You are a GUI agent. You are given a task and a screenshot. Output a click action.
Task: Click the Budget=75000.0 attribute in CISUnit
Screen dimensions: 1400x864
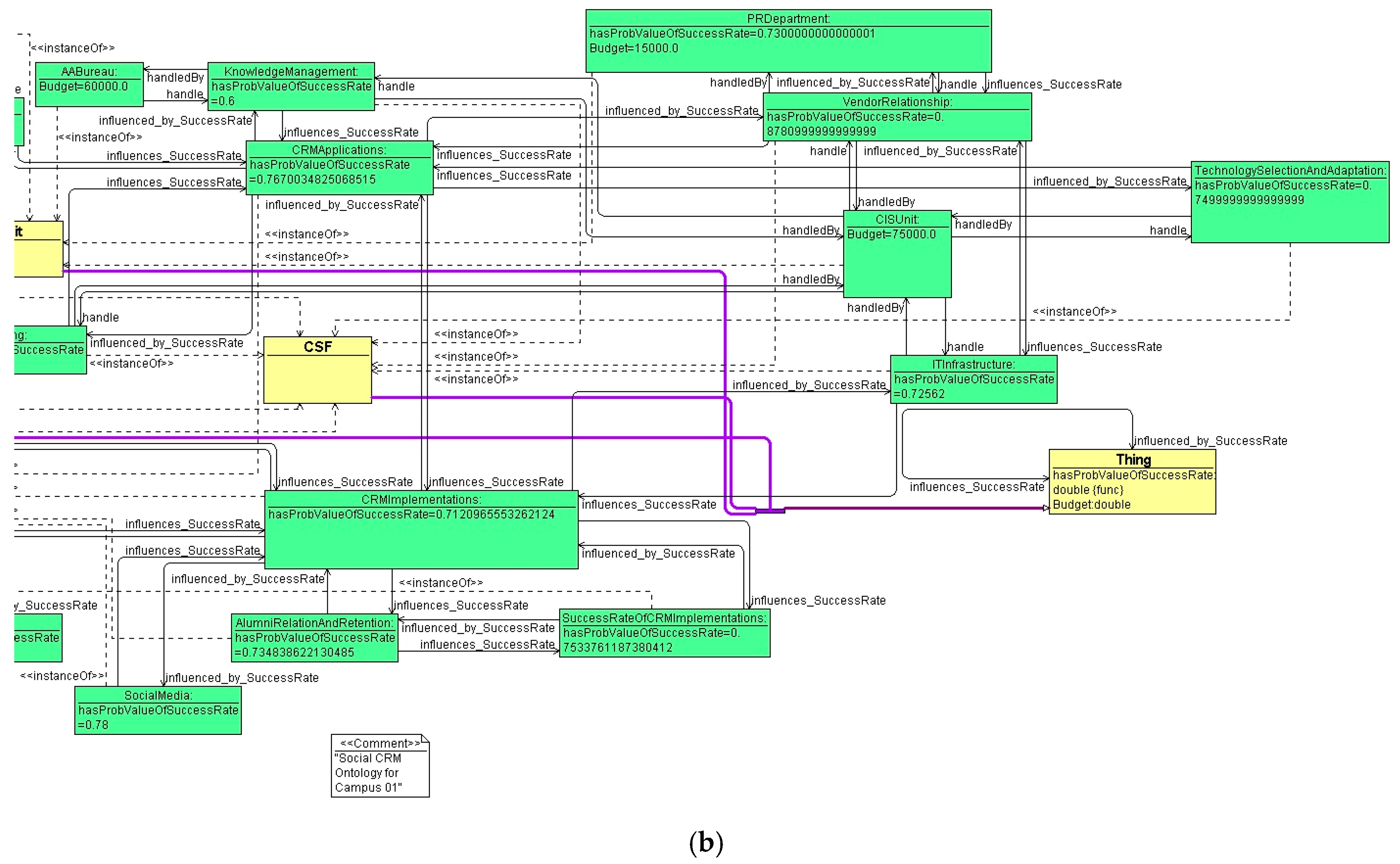[x=891, y=234]
